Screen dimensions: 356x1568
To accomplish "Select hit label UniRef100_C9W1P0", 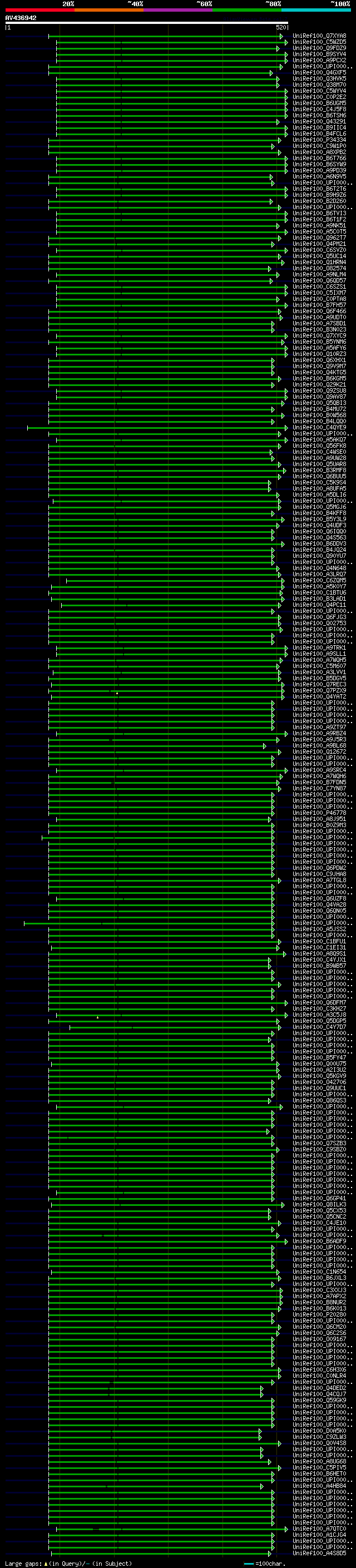I will pyautogui.click(x=319, y=147).
